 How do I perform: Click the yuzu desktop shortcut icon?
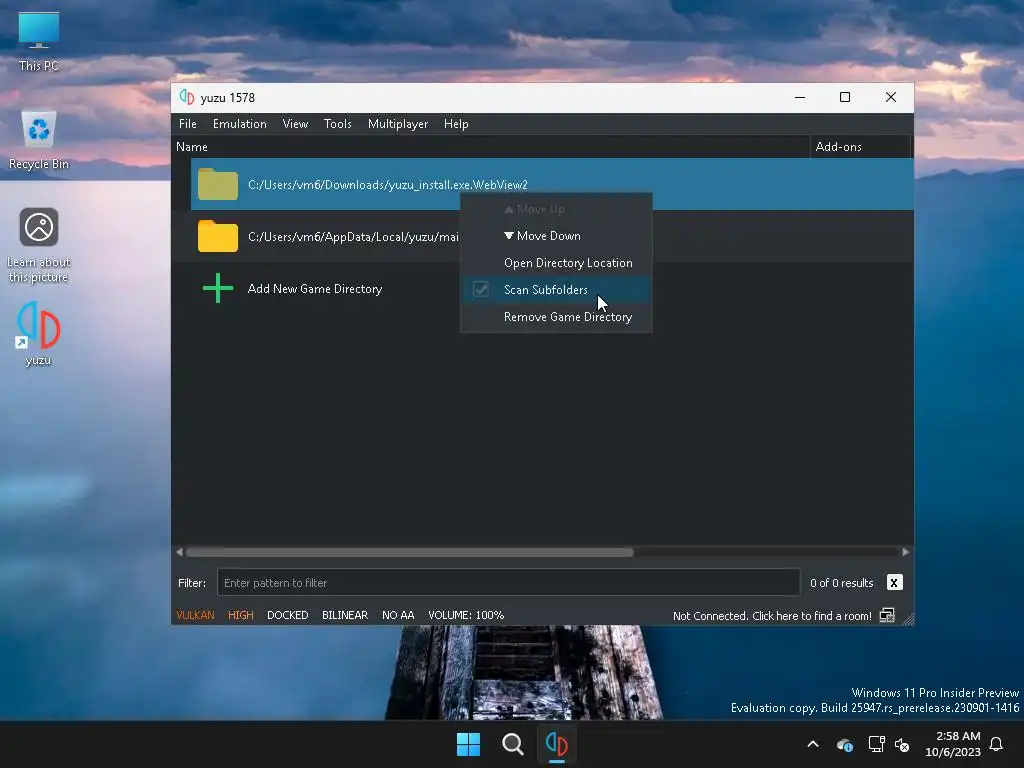pyautogui.click(x=39, y=333)
